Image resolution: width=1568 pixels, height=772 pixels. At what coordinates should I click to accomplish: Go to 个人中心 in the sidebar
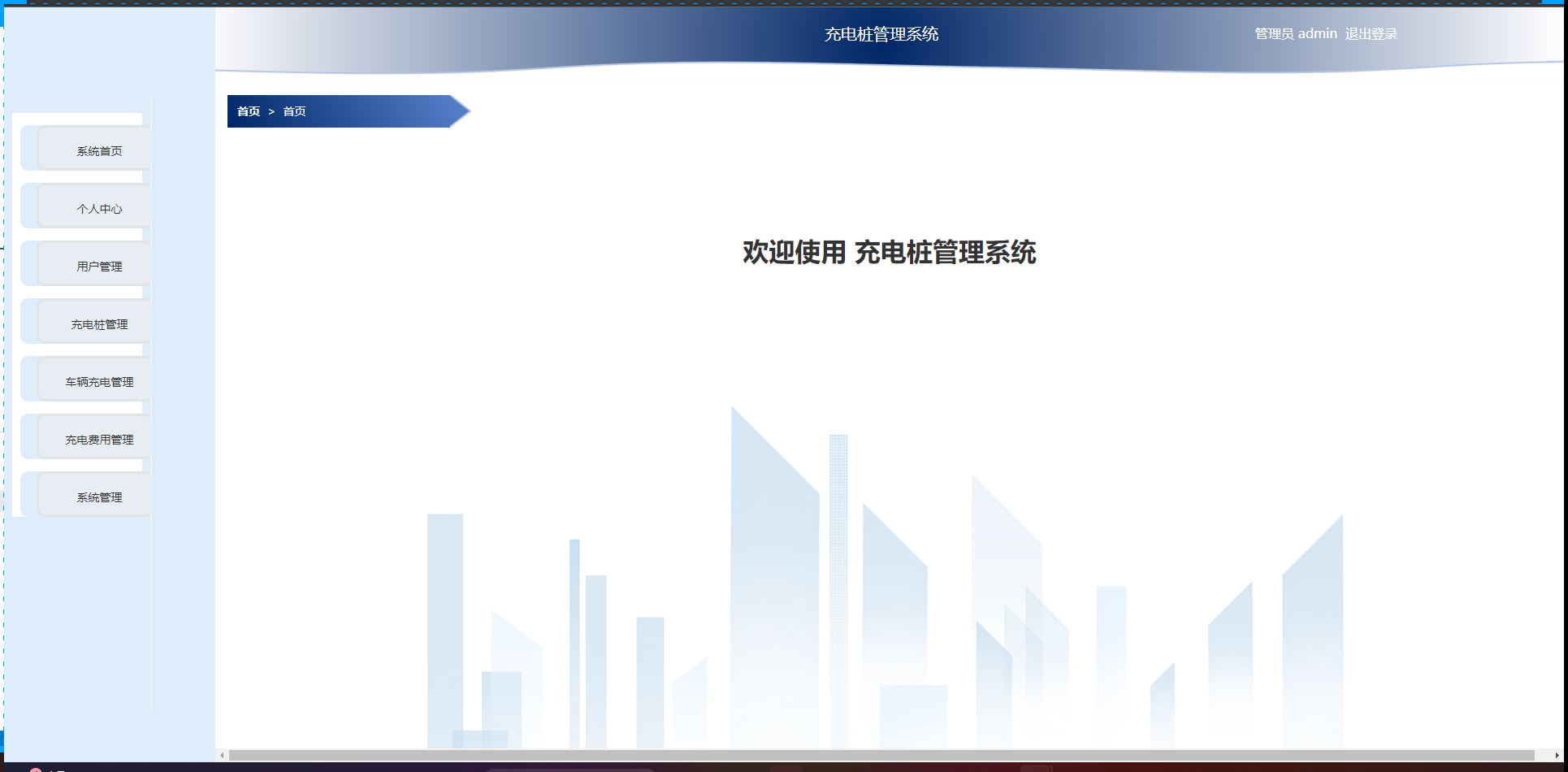[x=99, y=209]
